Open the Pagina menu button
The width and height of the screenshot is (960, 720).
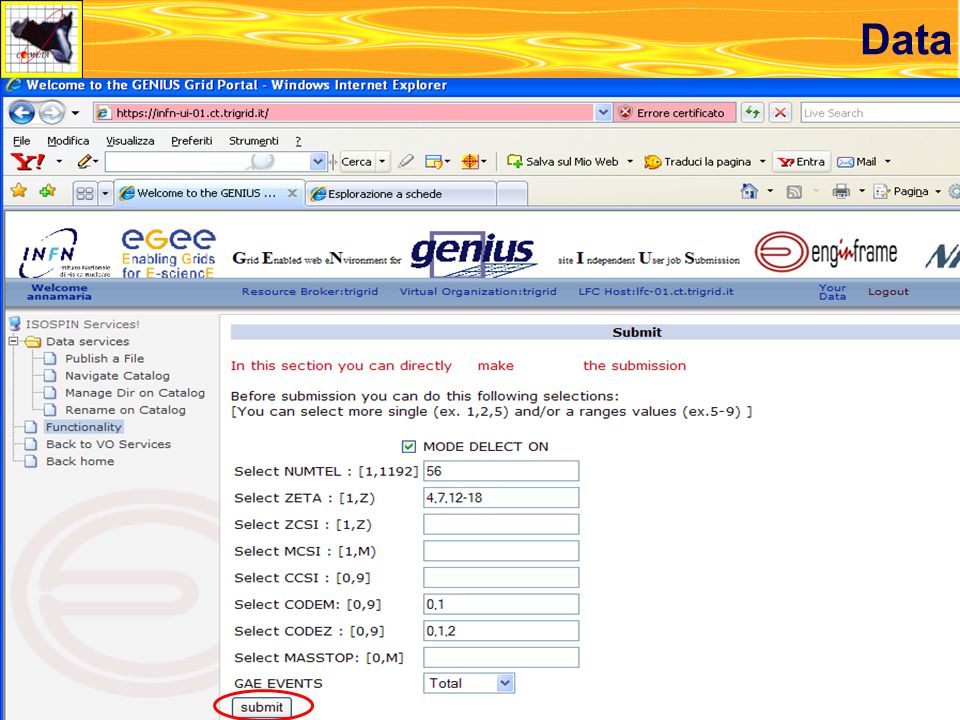tap(907, 192)
